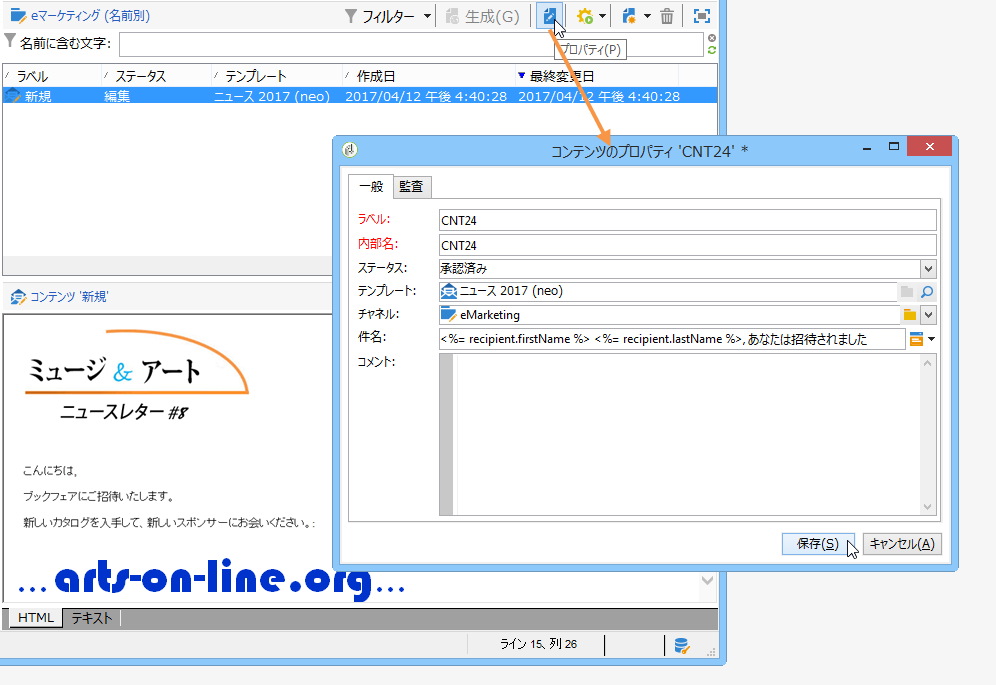Image resolution: width=996 pixels, height=685 pixels.
Task: Minimize the コンテンツのプロパティ dialog
Action: pos(867,147)
